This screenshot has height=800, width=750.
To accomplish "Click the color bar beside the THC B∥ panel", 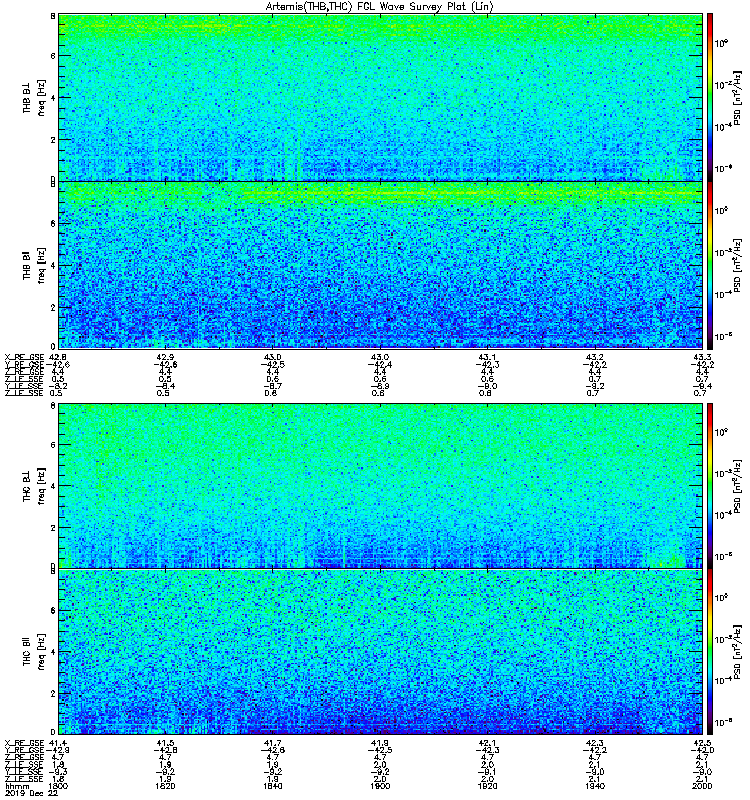I will 709,652.
